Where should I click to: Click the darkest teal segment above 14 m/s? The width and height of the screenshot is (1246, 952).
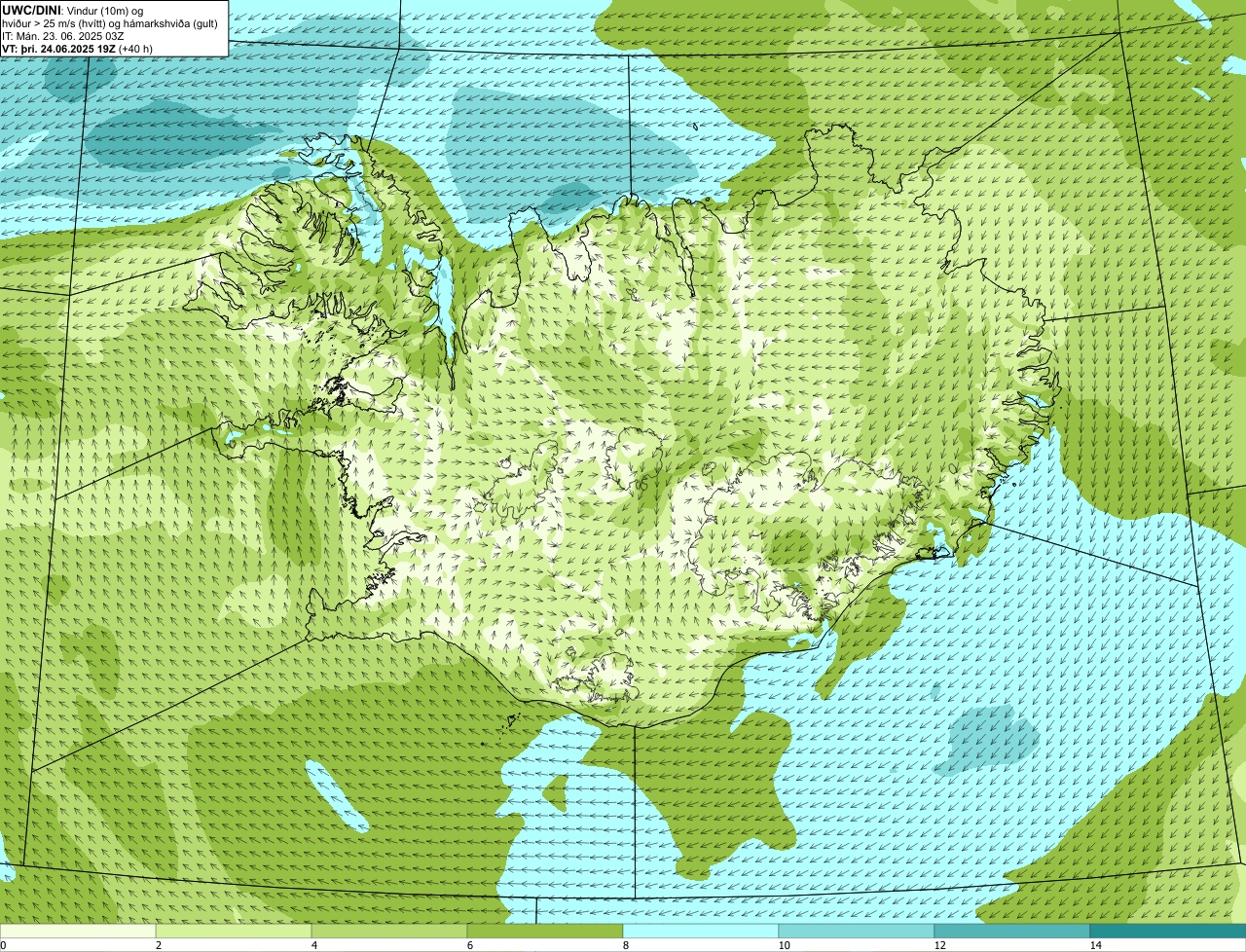click(x=1168, y=931)
